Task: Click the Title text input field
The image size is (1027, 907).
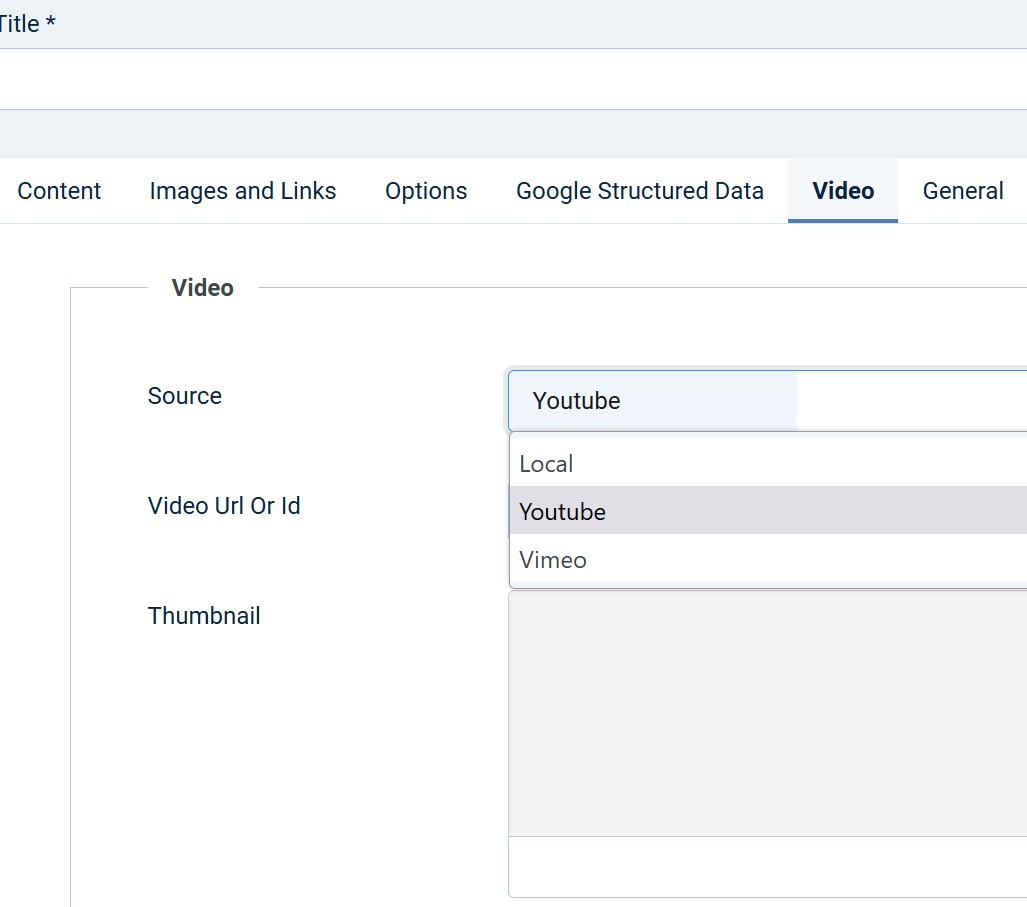Action: tap(512, 79)
